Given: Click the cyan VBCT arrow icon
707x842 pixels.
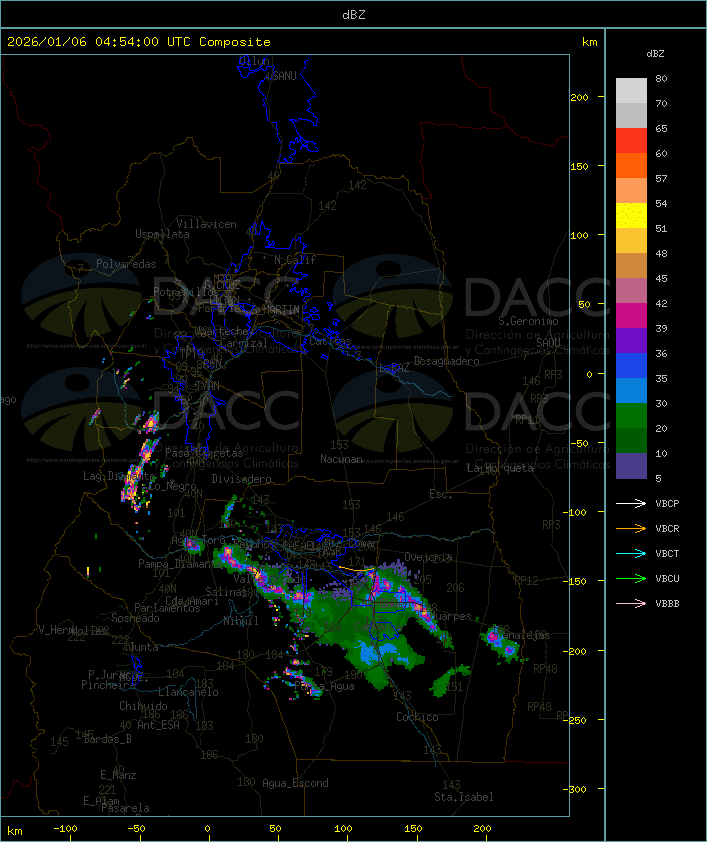Looking at the screenshot, I should click(631, 553).
